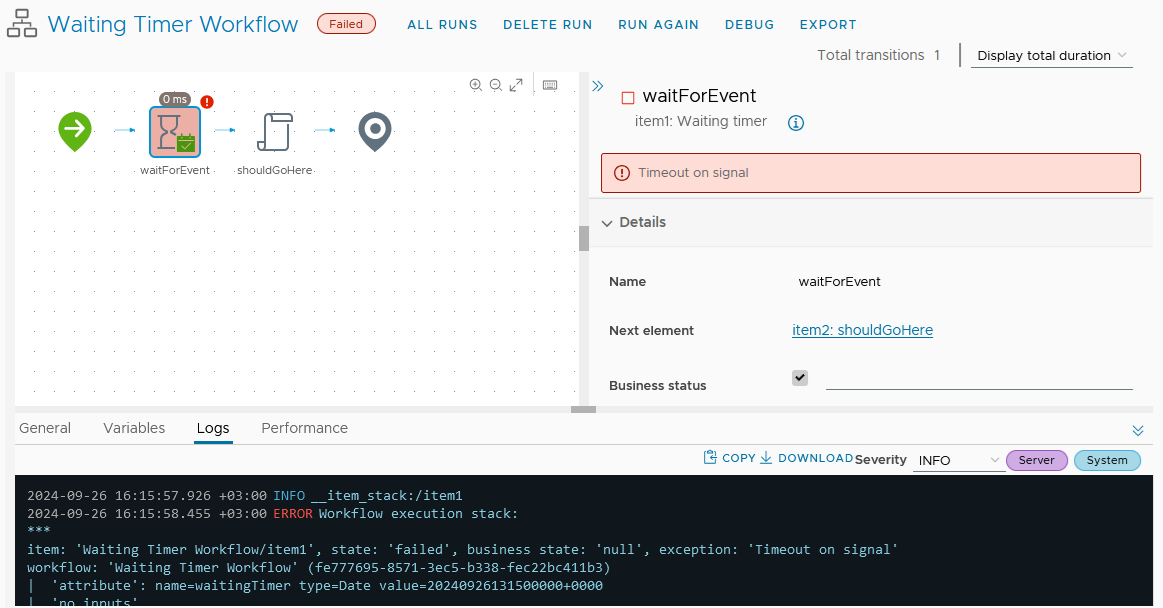Click the canvas vertical scrollbar handle
This screenshot has width=1163, height=608.
[584, 239]
